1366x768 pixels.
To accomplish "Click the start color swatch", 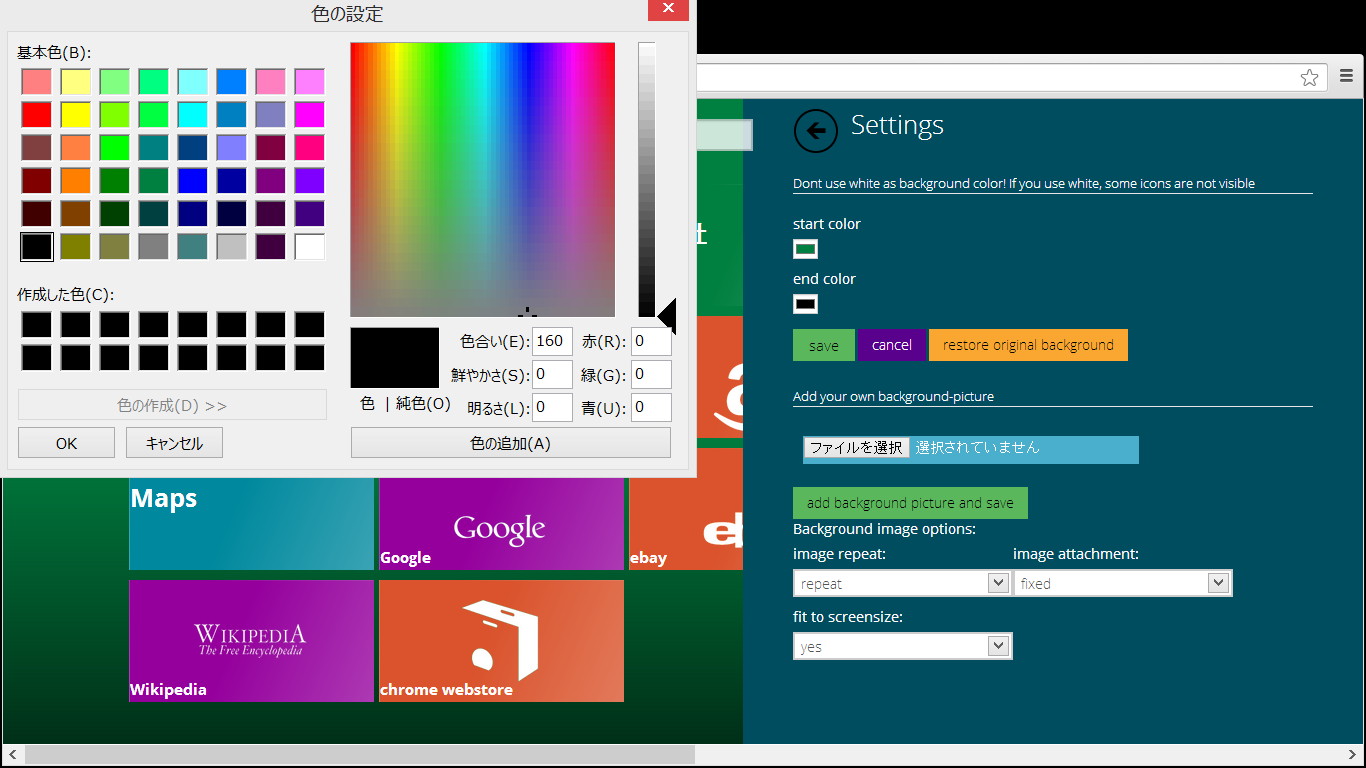I will pyautogui.click(x=805, y=249).
